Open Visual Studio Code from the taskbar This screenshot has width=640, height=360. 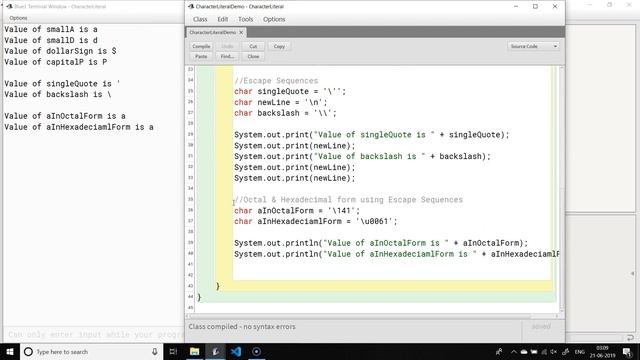236,351
